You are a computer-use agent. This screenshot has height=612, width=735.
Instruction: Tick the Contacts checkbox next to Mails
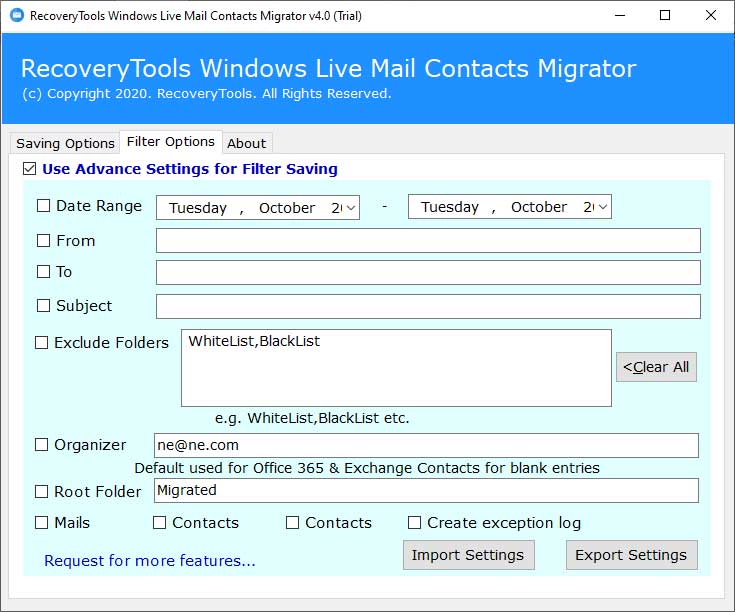click(x=160, y=522)
